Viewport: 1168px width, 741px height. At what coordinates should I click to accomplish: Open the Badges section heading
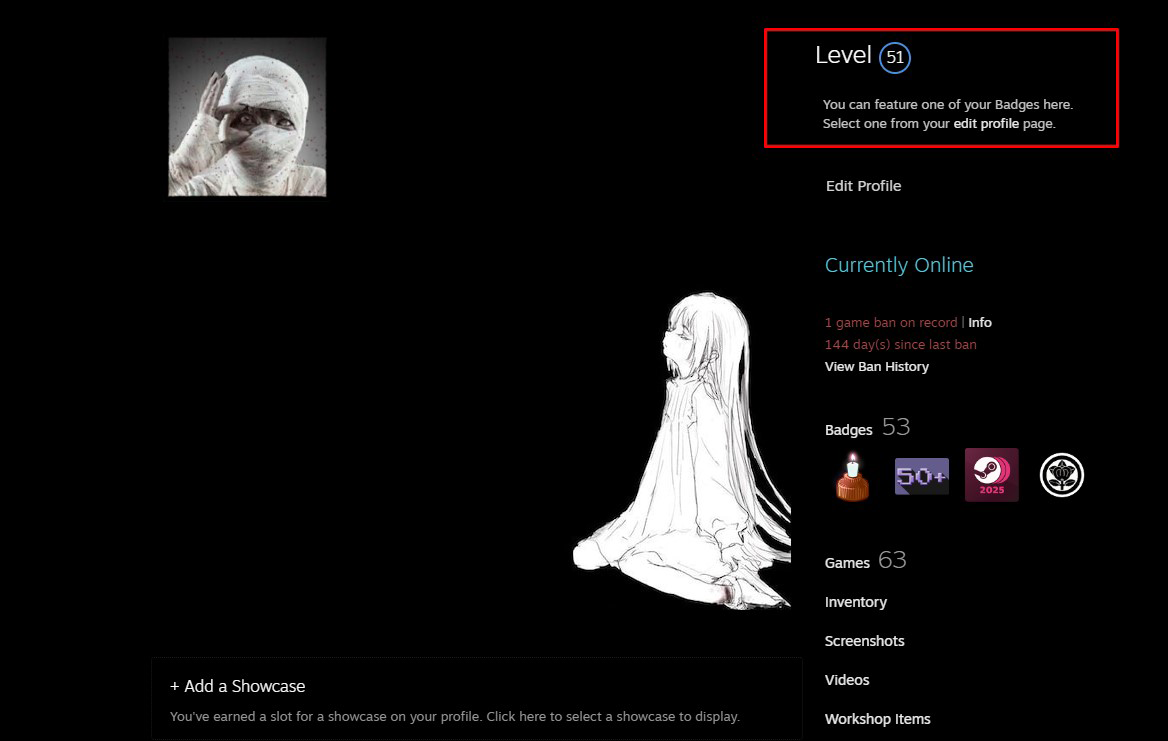pos(848,430)
